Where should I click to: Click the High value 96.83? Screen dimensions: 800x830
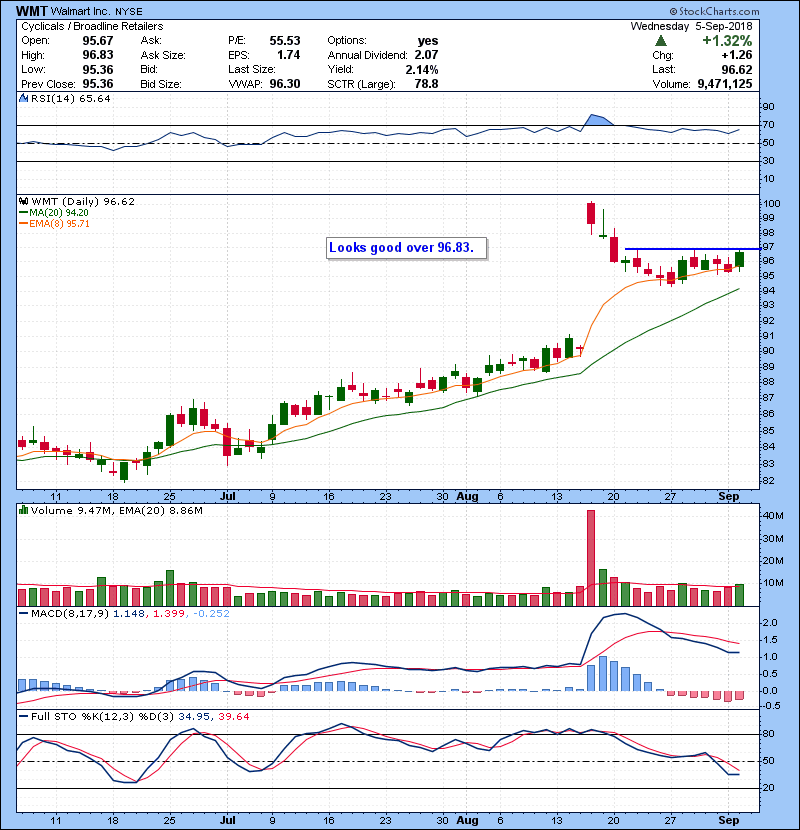click(x=97, y=55)
